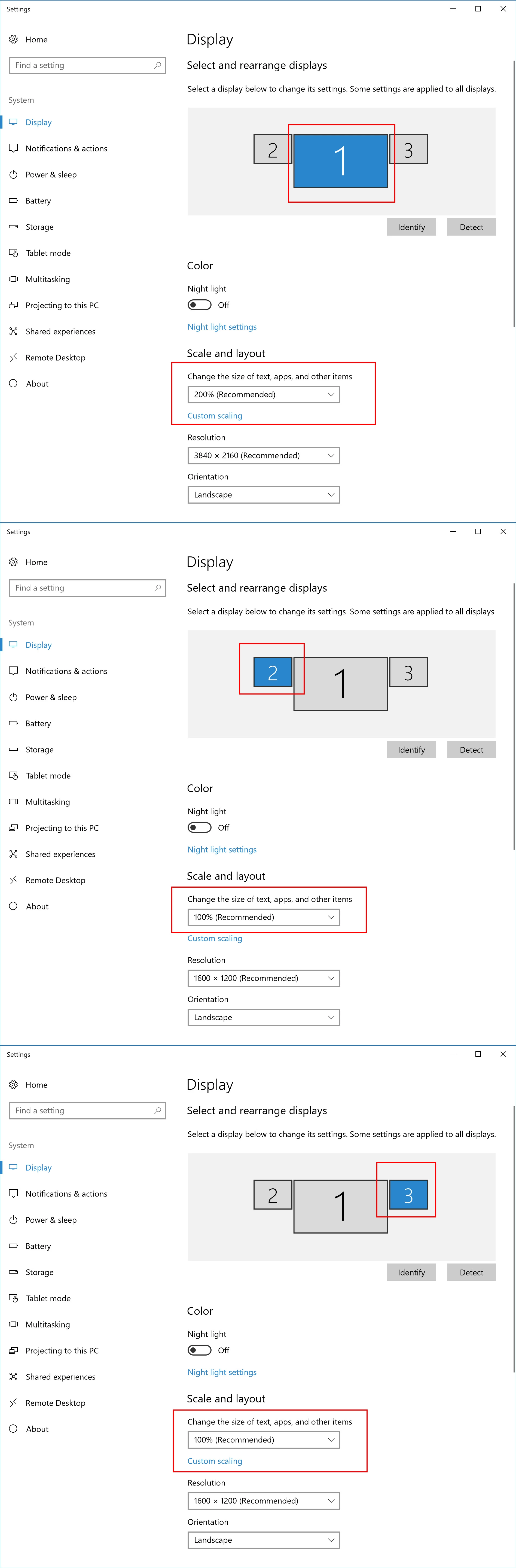Click Identify button in display-1-selected window
The height and width of the screenshot is (1568, 516).
[411, 227]
